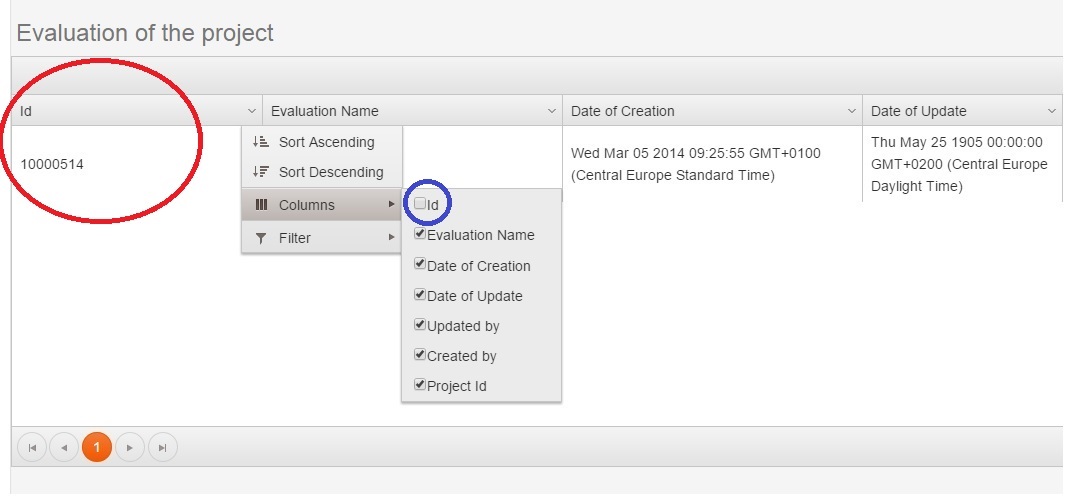The image size is (1065, 496).
Task: Enable the Id column checkbox
Action: 420,204
